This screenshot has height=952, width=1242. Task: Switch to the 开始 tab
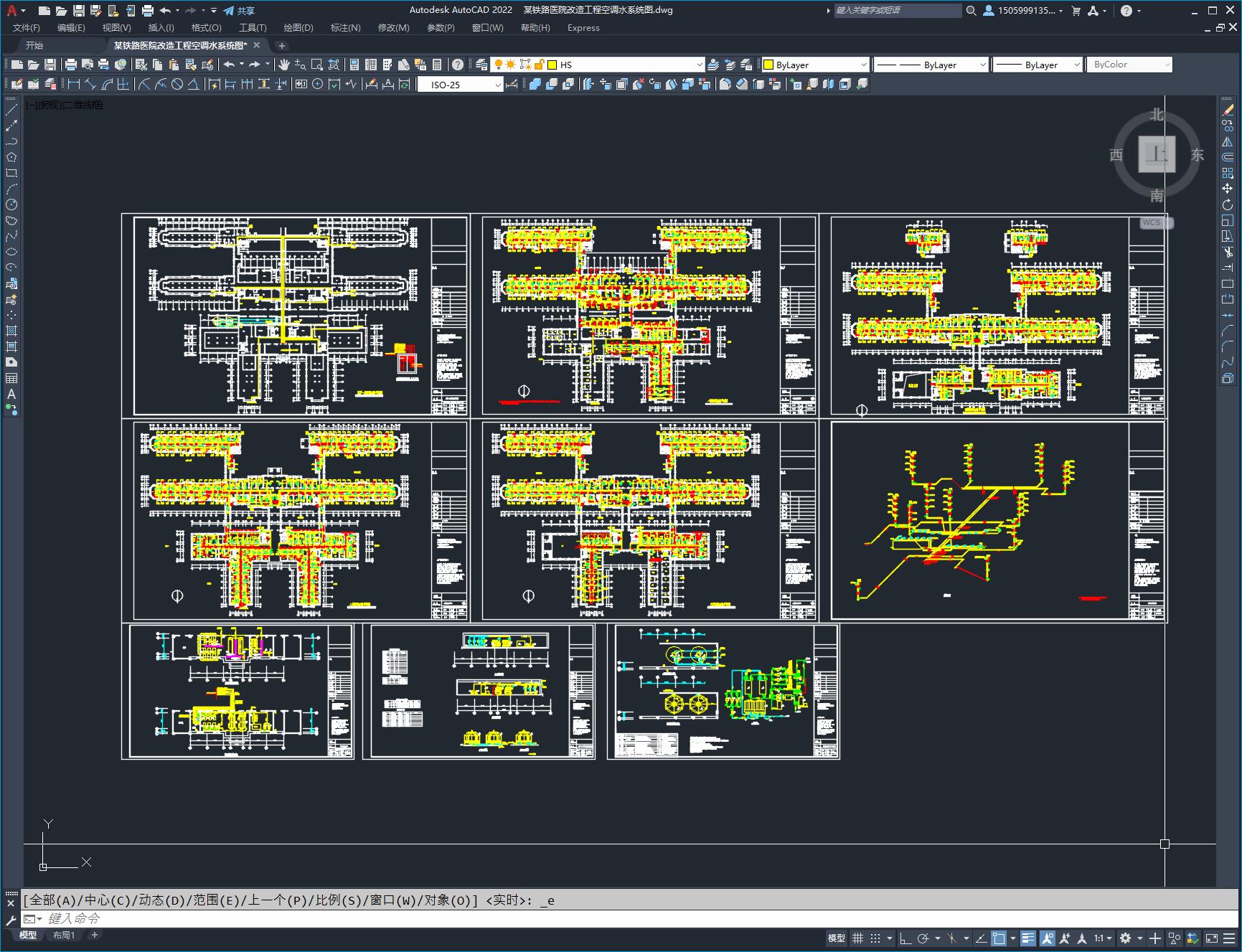(34, 45)
